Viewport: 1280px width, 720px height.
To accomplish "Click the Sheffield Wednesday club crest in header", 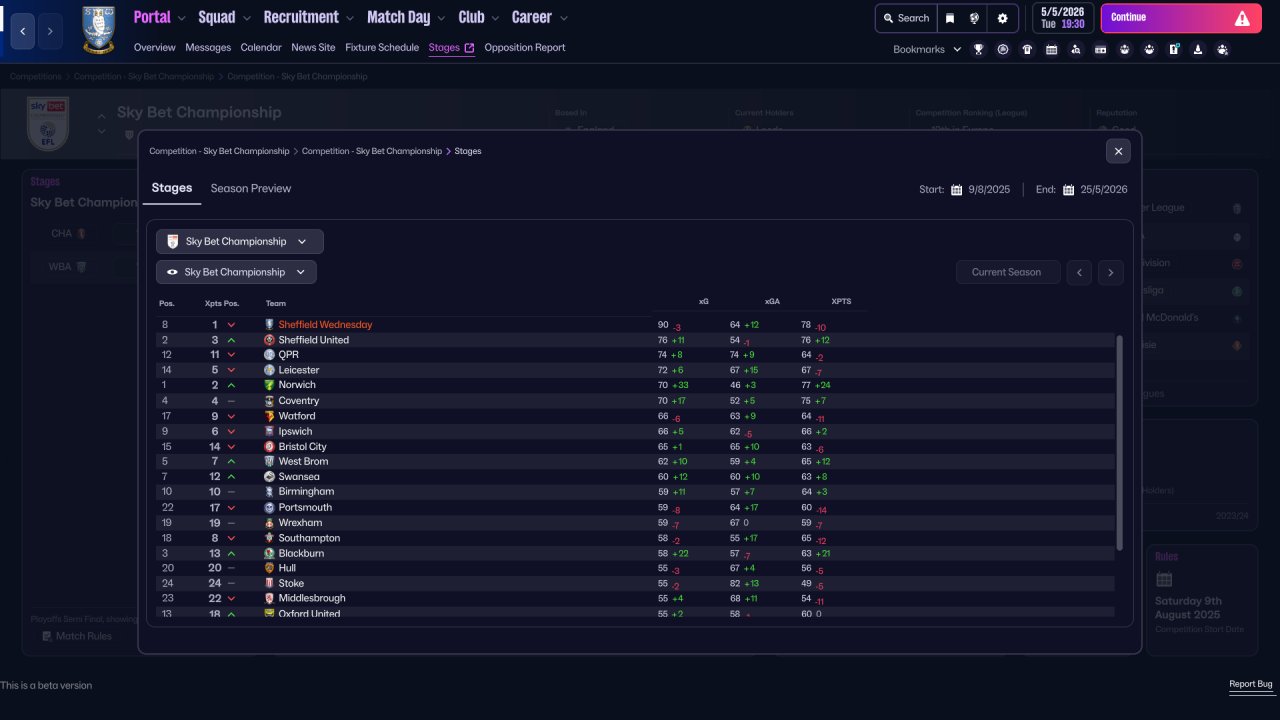I will 98,30.
